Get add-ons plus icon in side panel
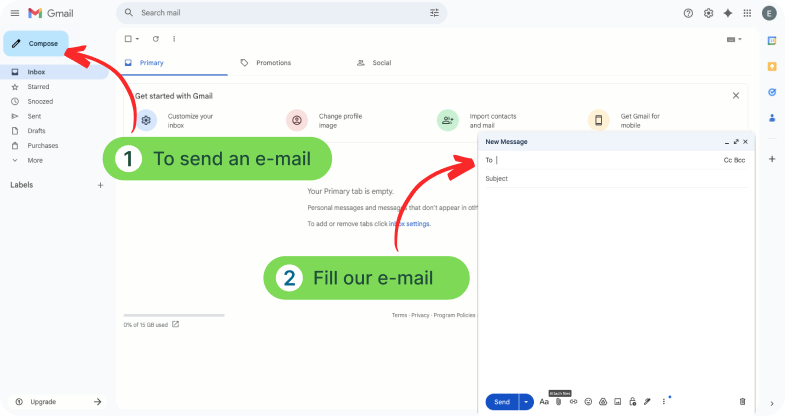This screenshot has height=416, width=785. coord(772,159)
